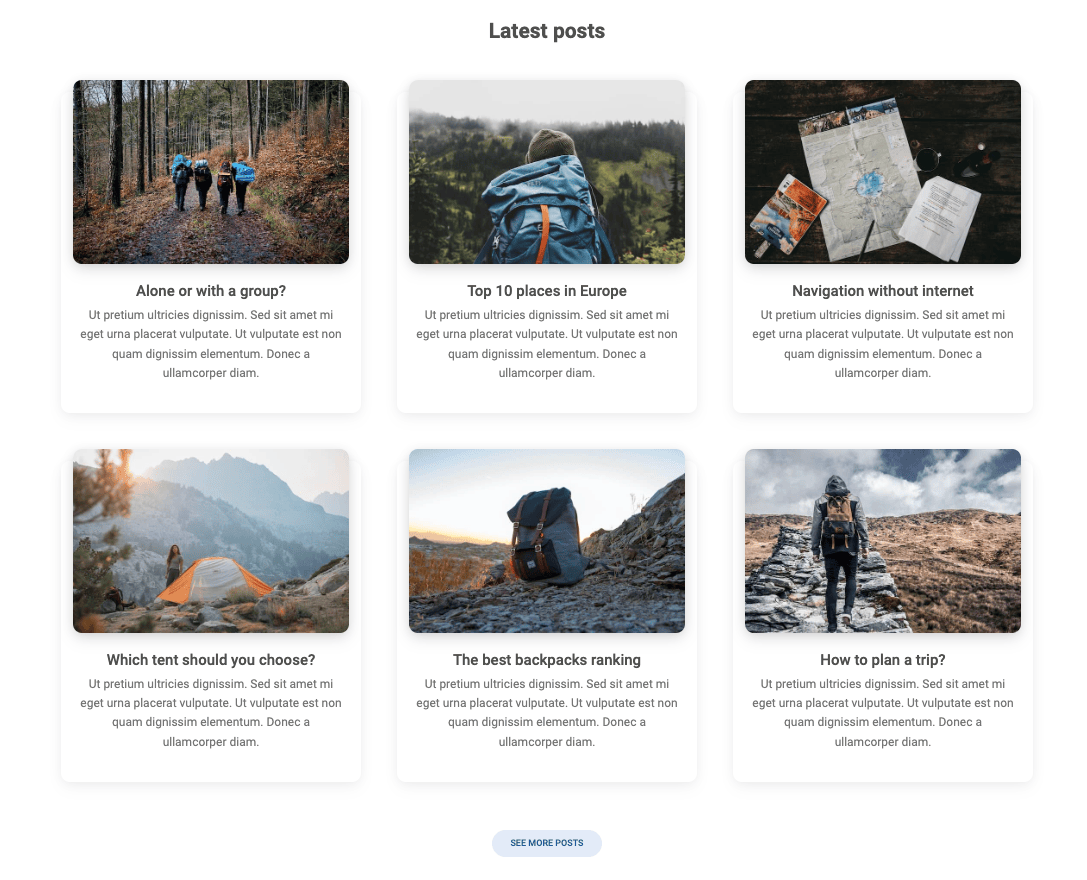Open the forest hikers group photo
The image size is (1087, 880).
211,172
